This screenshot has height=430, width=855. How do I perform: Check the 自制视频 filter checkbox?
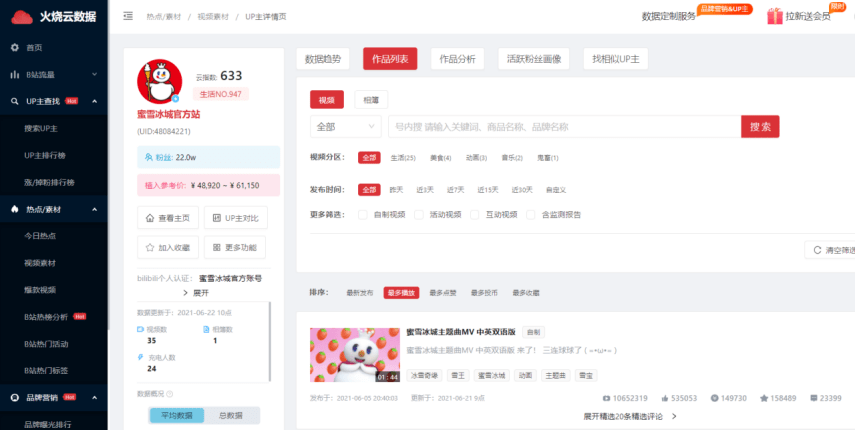[x=363, y=214]
